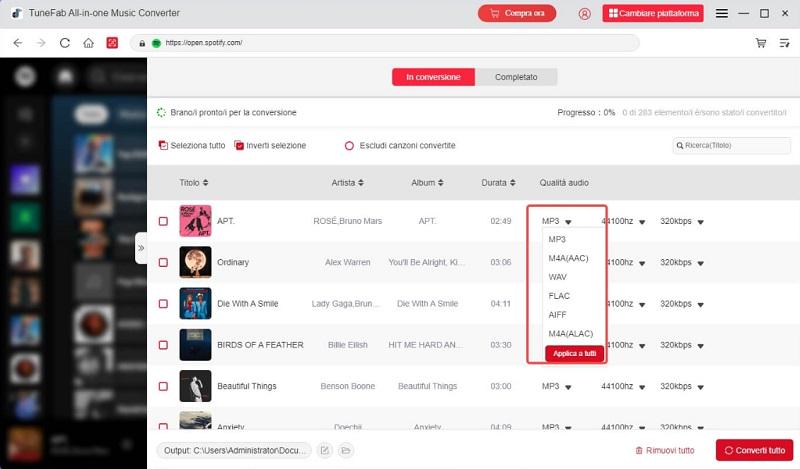Sort by Artista column arrows
This screenshot has height=469, width=800.
(361, 183)
